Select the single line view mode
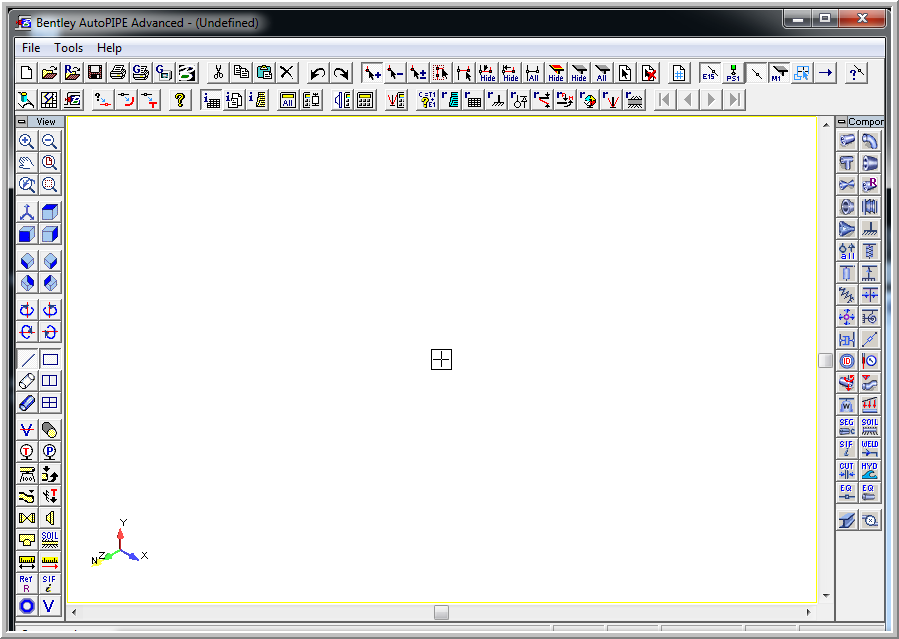This screenshot has width=899, height=639. tap(27, 359)
